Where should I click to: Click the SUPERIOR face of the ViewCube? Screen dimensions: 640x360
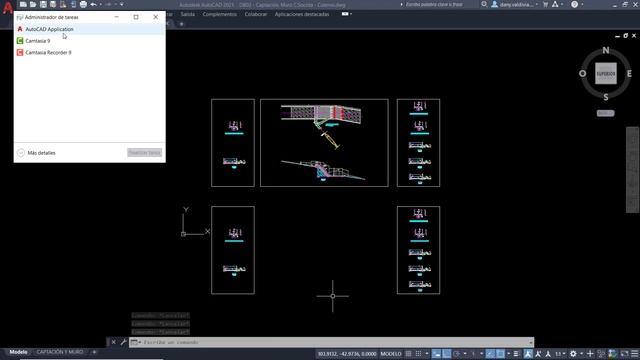(x=606, y=73)
